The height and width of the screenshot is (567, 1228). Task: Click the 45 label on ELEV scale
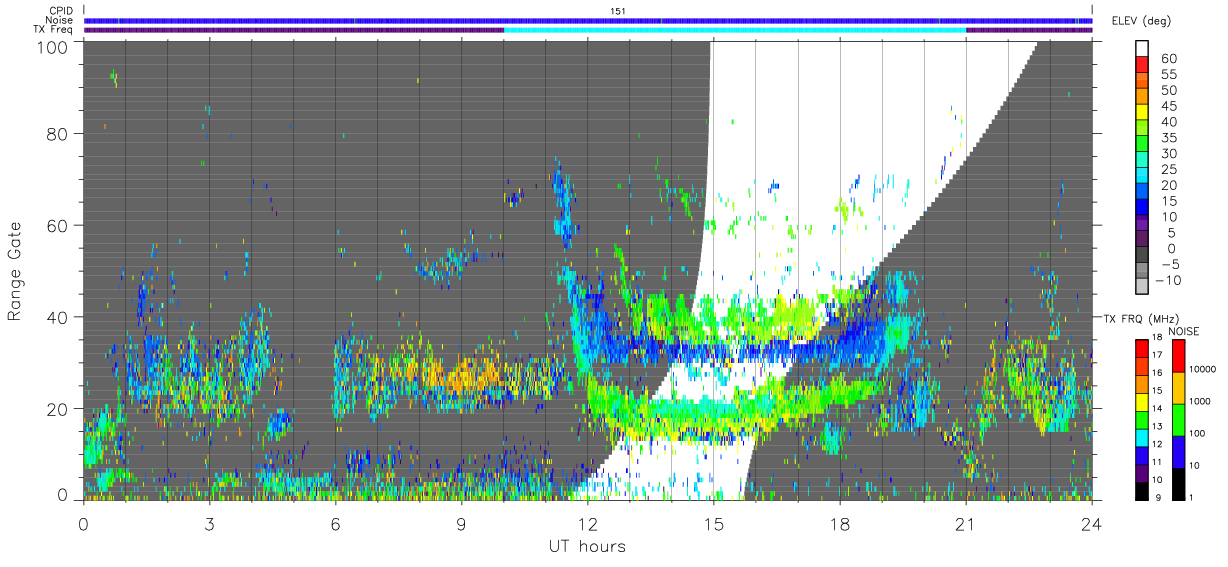1167,106
